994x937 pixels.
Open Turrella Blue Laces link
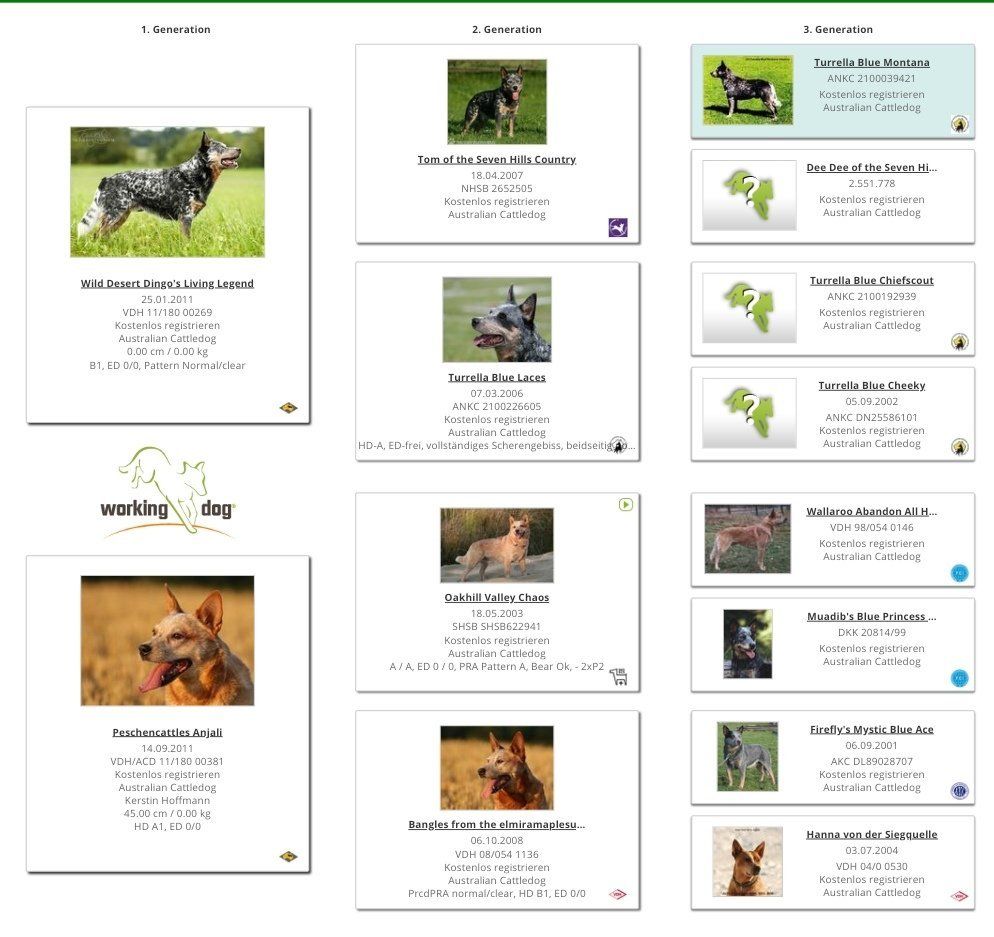(497, 377)
